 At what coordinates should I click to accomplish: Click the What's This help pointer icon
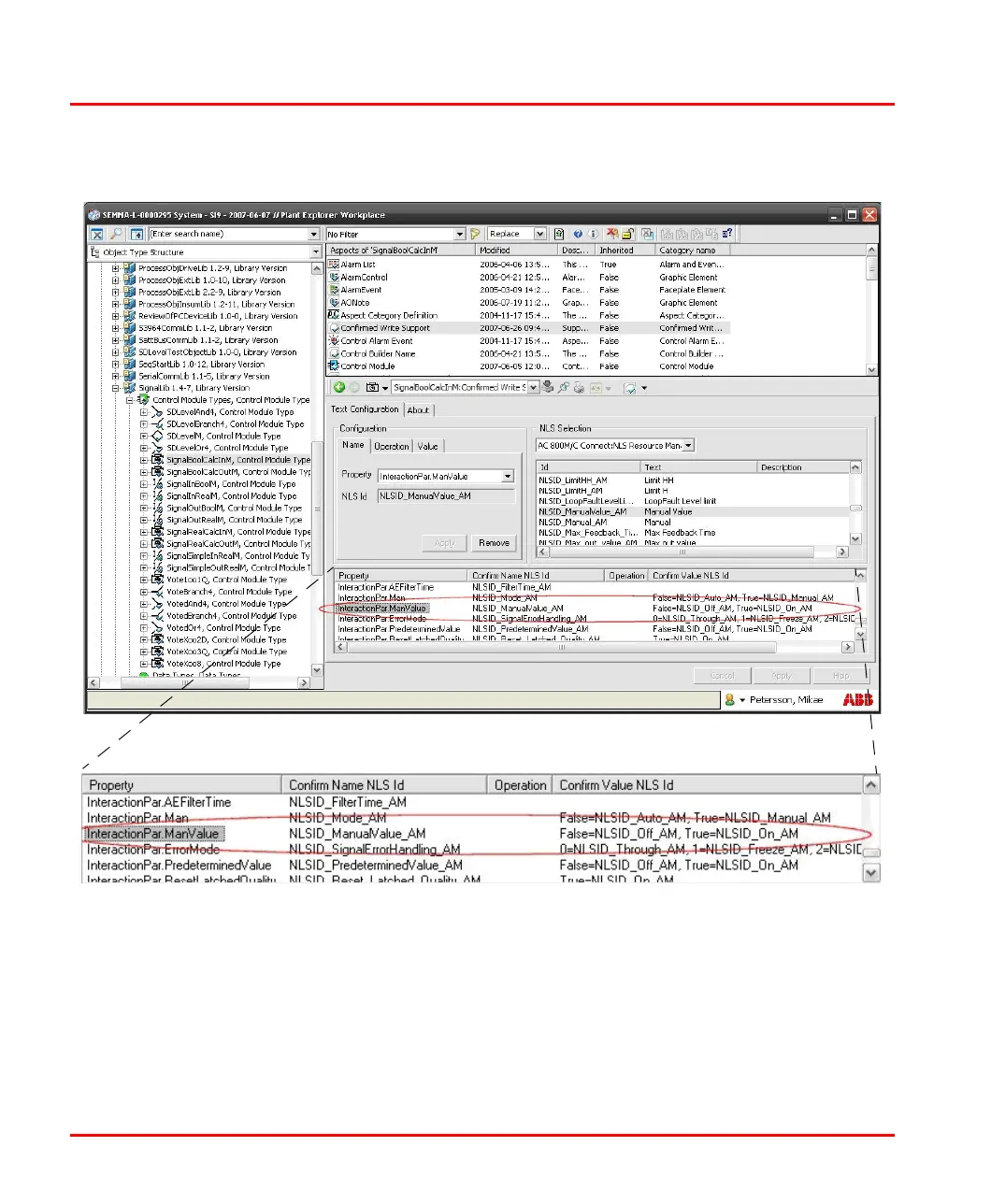click(x=726, y=235)
